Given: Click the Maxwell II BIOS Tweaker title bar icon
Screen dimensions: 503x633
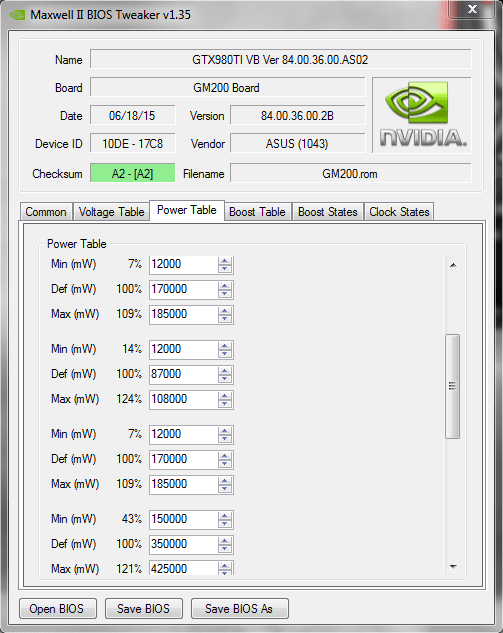Looking at the screenshot, I should [17, 15].
